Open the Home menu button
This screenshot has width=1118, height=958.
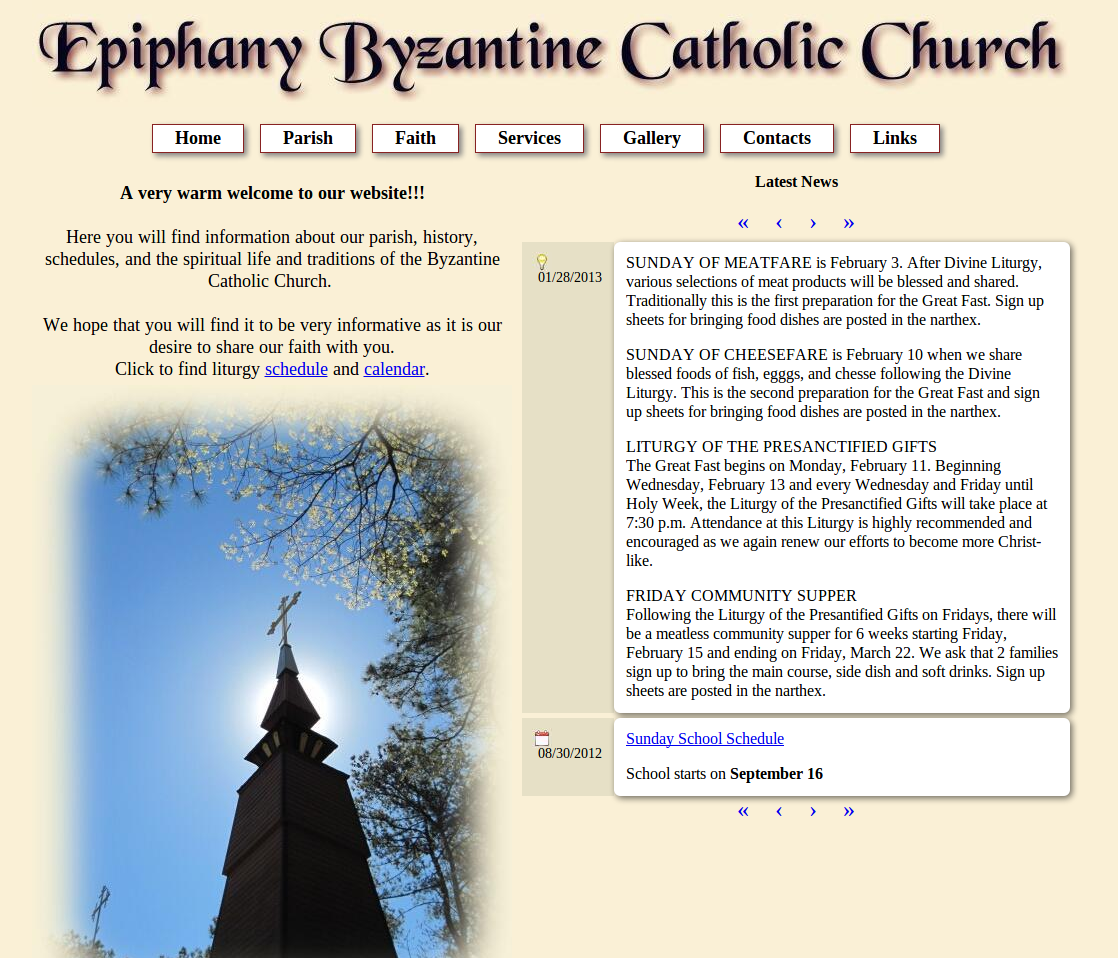pyautogui.click(x=198, y=138)
